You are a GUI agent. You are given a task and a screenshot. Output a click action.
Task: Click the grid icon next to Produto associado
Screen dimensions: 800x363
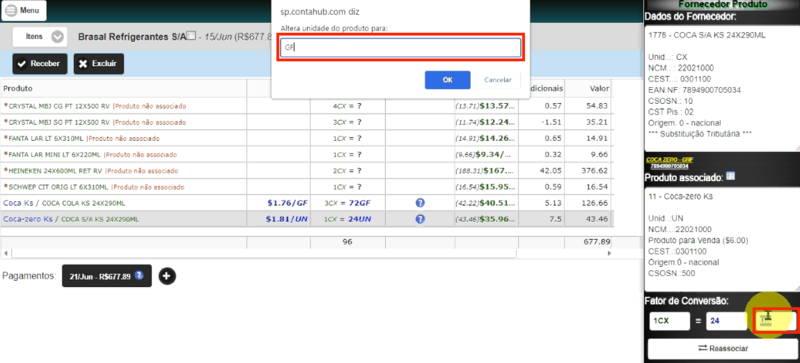(730, 176)
